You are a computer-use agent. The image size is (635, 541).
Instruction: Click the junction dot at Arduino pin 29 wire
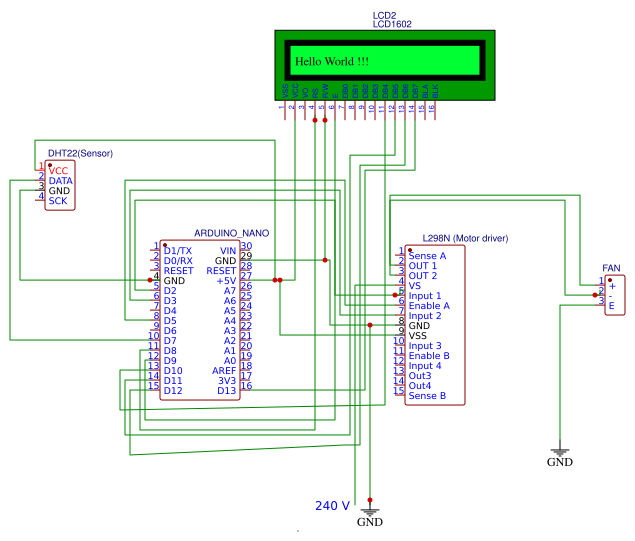tap(325, 260)
